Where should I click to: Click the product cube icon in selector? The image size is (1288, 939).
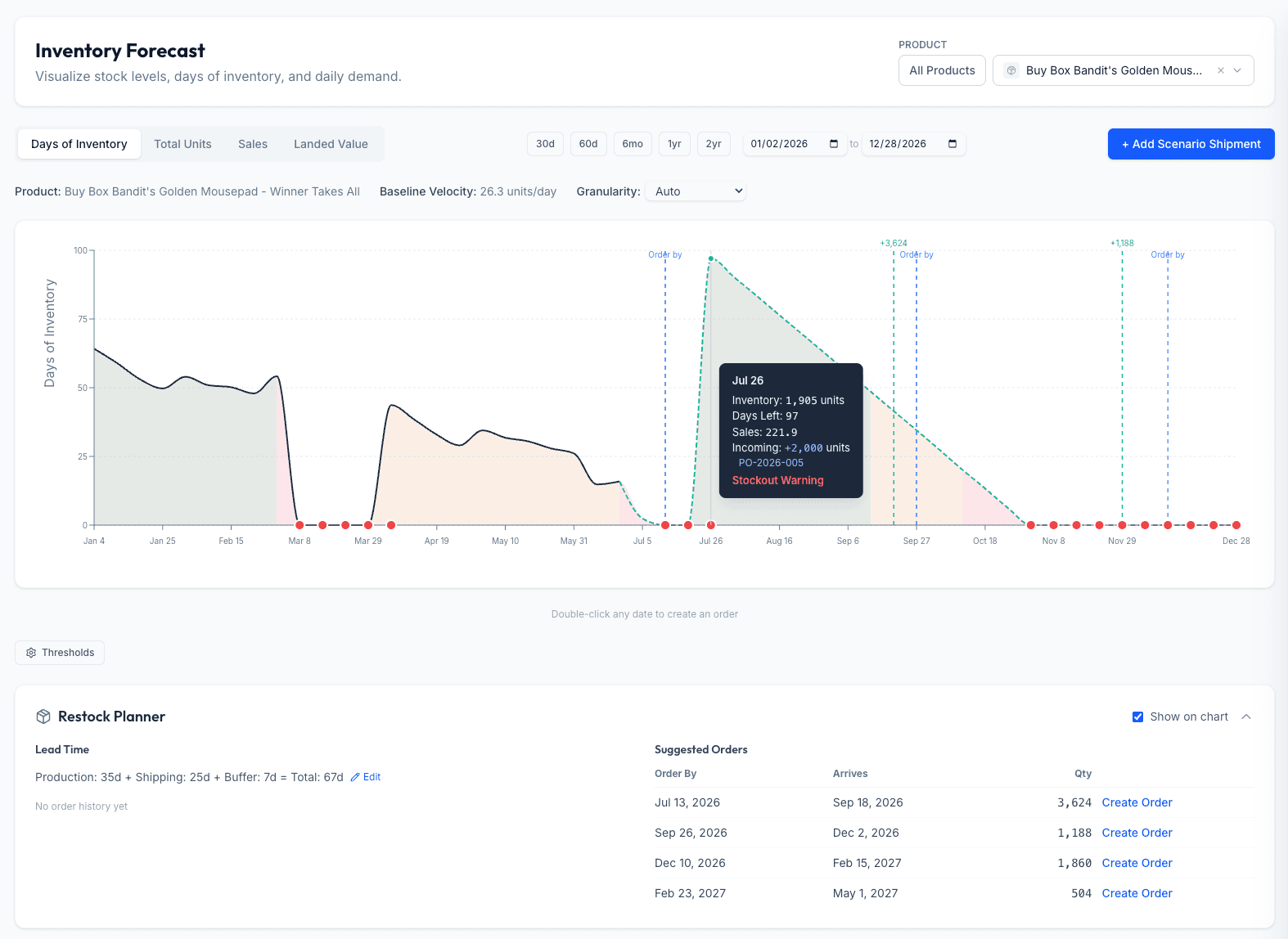pyautogui.click(x=1011, y=70)
